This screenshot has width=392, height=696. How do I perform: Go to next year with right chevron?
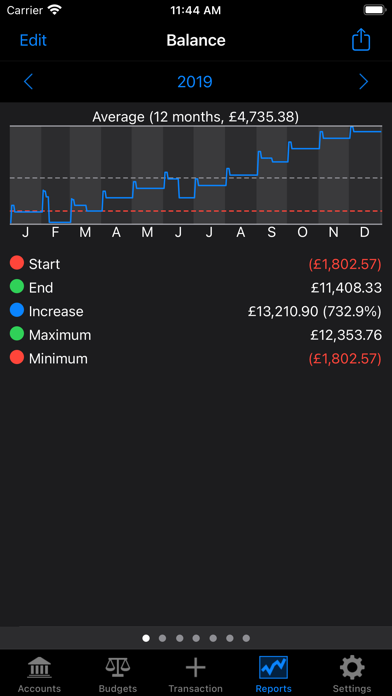[364, 82]
